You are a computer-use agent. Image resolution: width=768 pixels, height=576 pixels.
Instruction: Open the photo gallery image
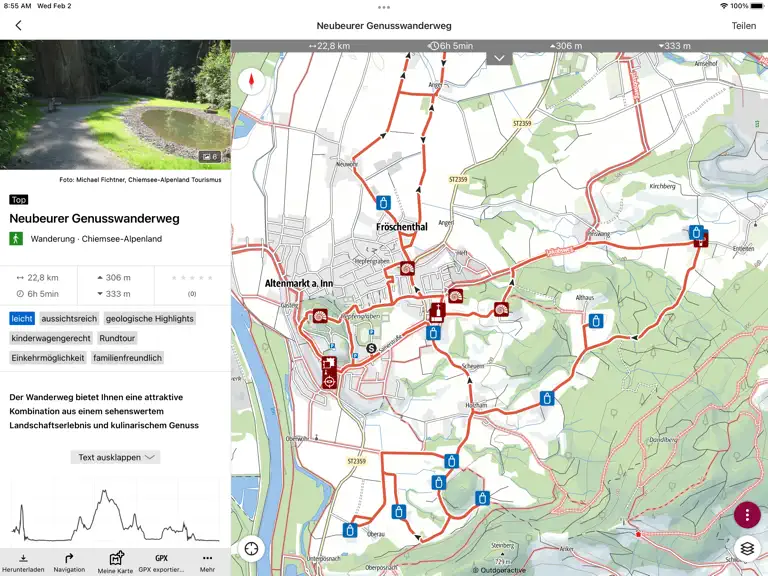click(115, 105)
